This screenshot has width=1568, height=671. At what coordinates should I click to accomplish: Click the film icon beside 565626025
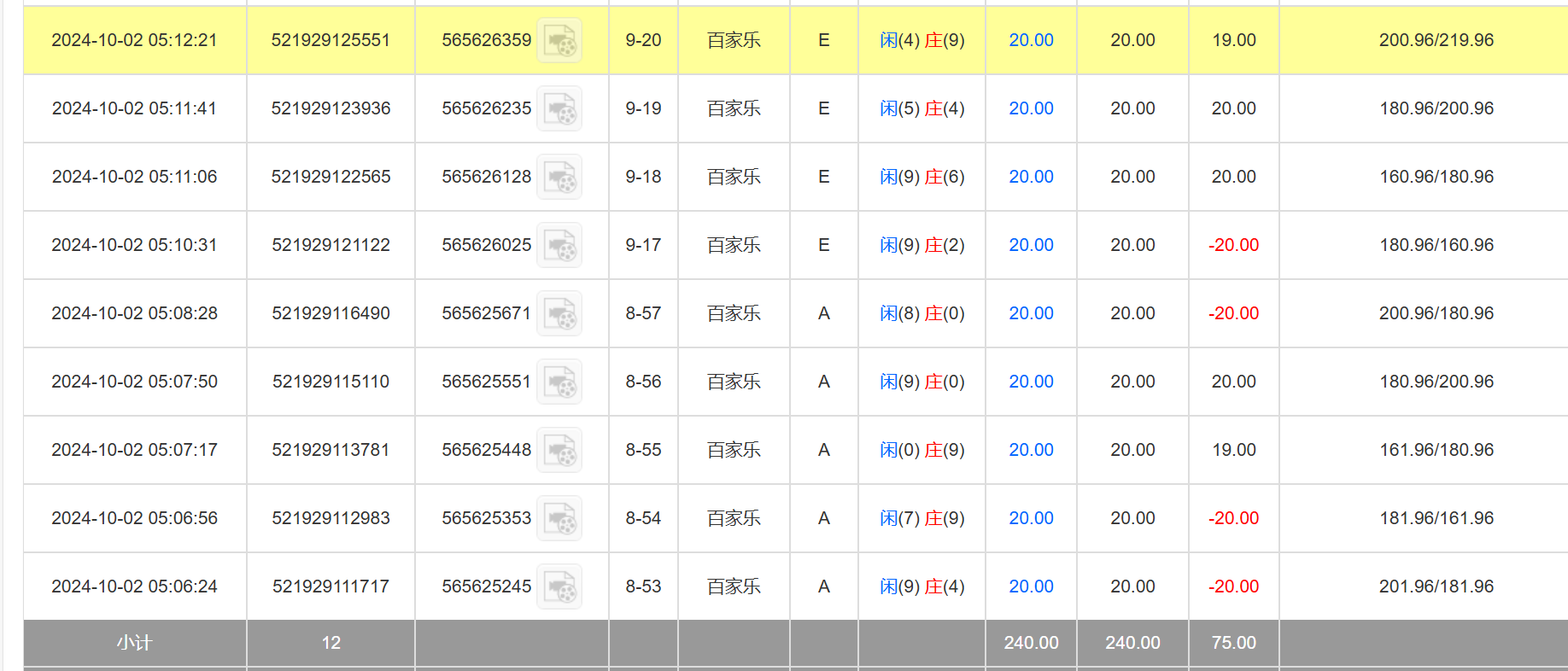click(559, 245)
